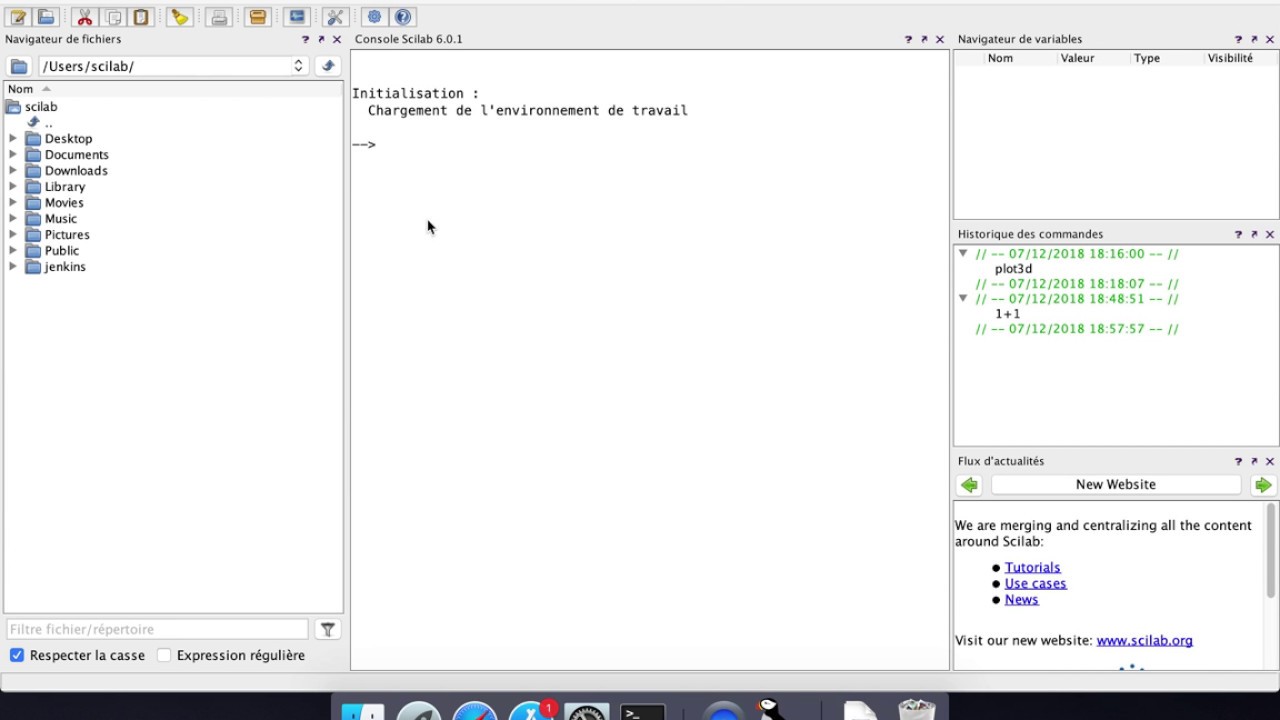Click the select directory folder icon
Image resolution: width=1280 pixels, height=720 pixels.
tap(19, 66)
